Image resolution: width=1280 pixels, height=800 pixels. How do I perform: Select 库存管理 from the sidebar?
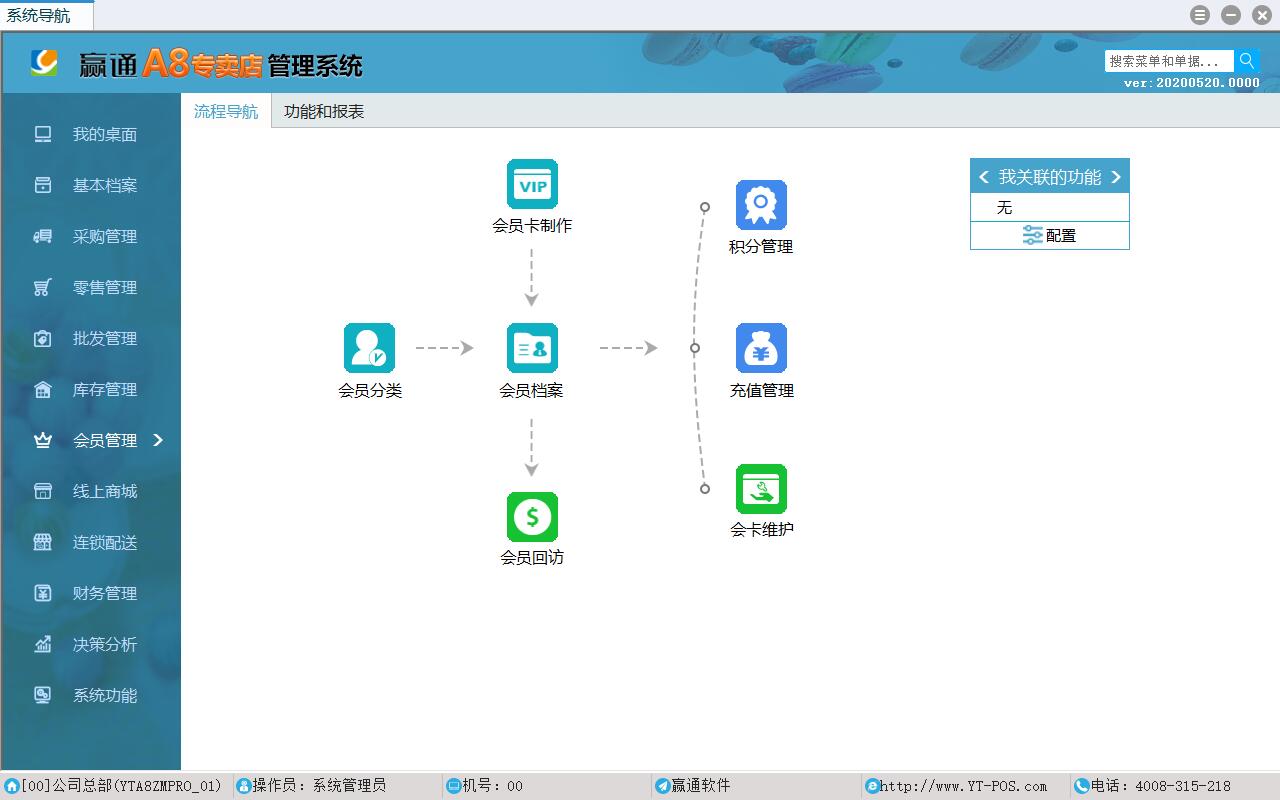coord(104,389)
